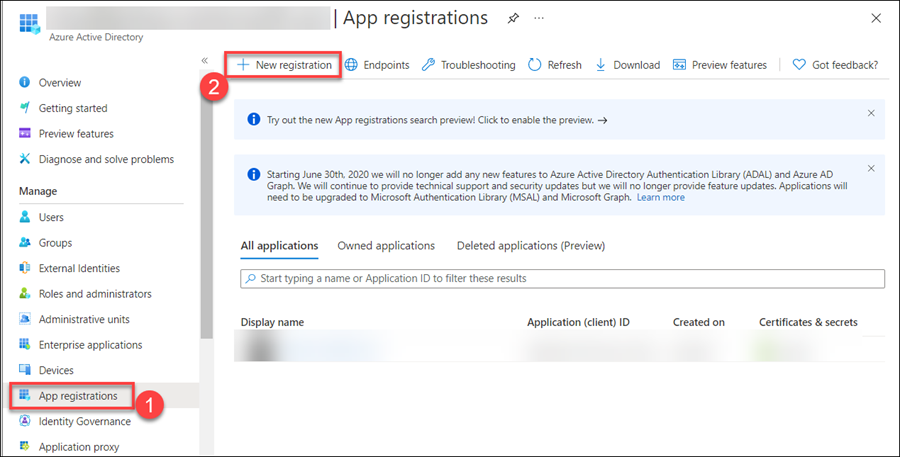The height and width of the screenshot is (457, 900).
Task: Focus the Application ID filter search box
Action: 562,278
